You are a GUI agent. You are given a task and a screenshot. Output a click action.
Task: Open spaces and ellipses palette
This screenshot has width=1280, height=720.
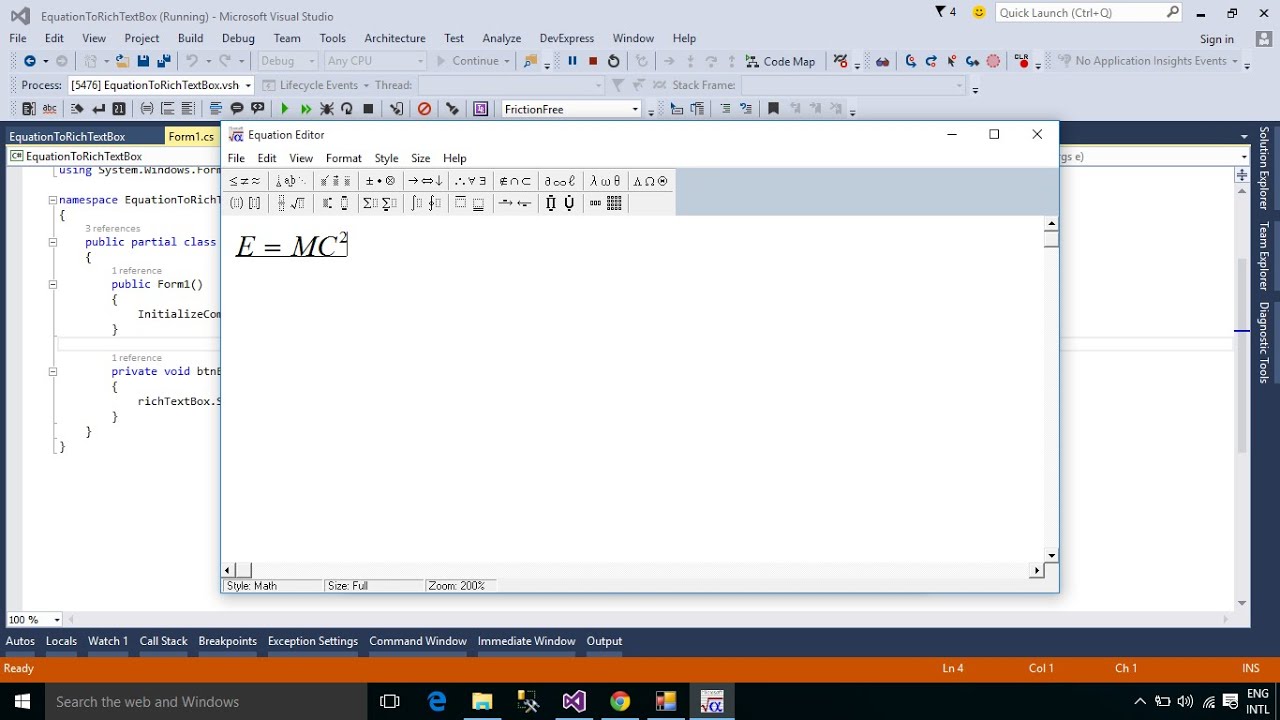click(x=291, y=181)
